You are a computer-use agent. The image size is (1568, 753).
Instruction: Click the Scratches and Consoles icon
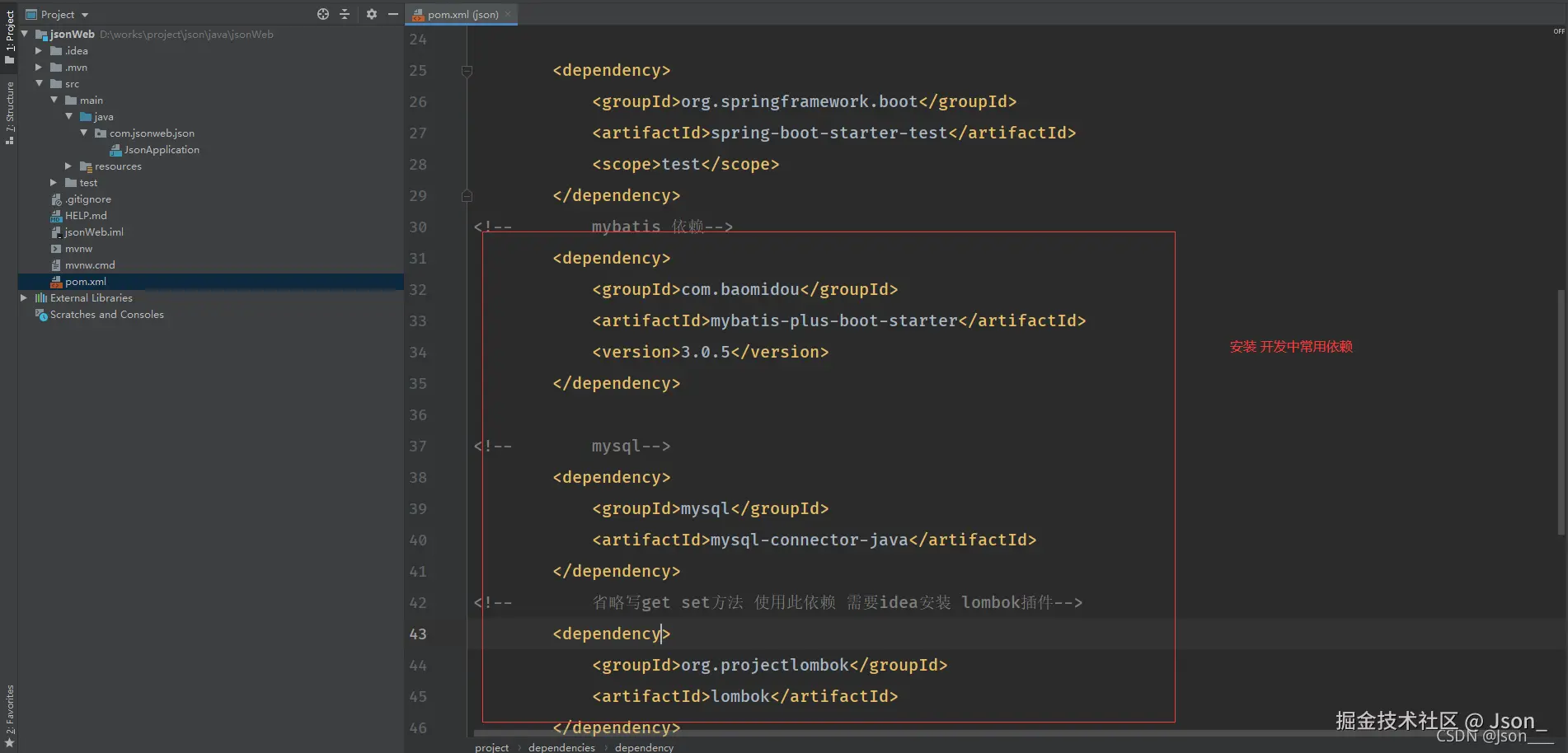(41, 315)
